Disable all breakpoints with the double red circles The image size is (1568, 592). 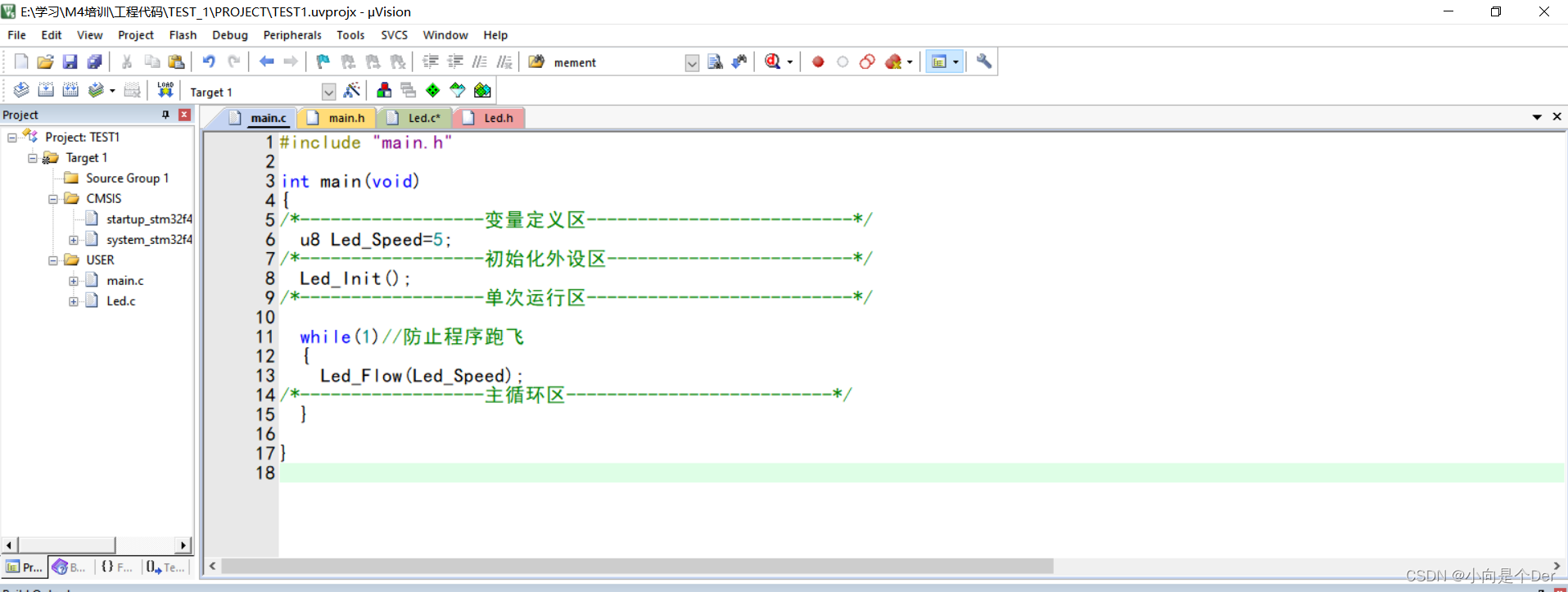coord(867,61)
